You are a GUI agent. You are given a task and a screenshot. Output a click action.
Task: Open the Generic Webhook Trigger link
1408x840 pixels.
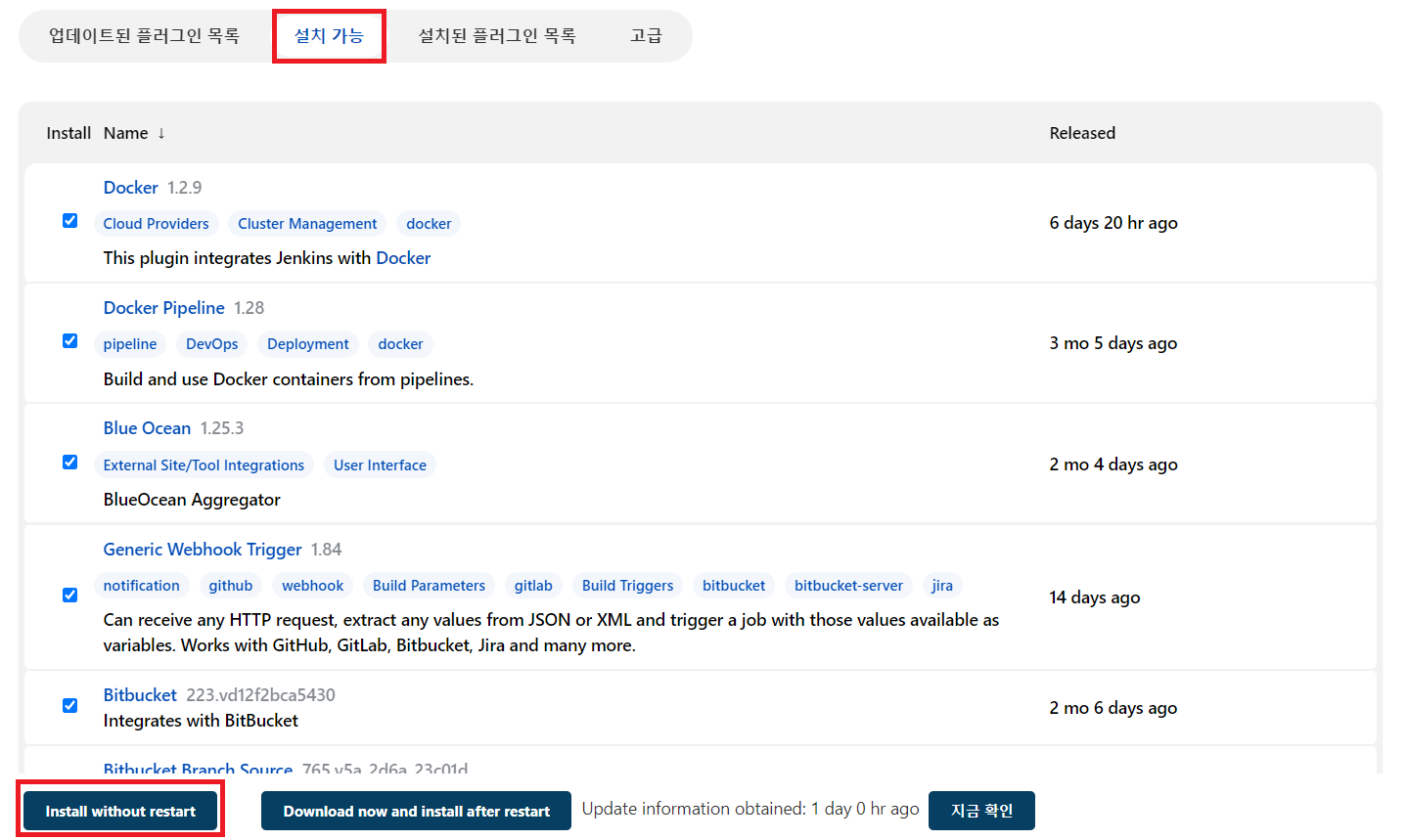[203, 550]
